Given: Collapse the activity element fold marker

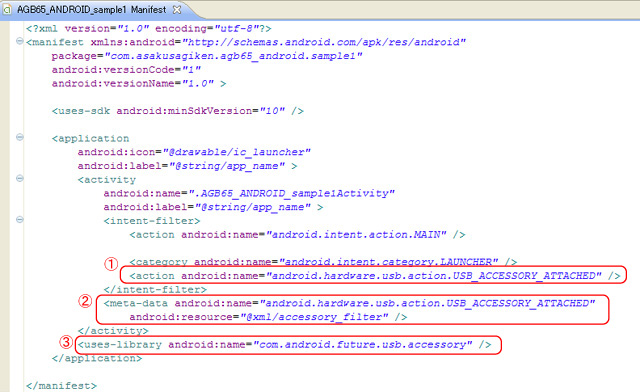Looking at the screenshot, I should (x=19, y=178).
